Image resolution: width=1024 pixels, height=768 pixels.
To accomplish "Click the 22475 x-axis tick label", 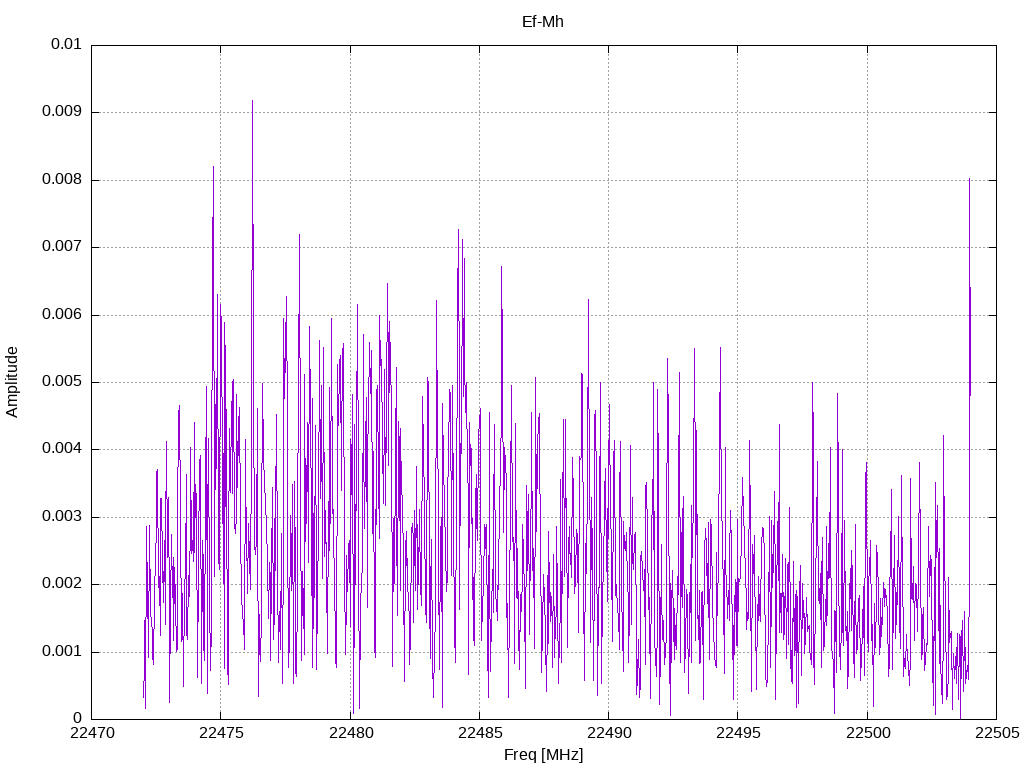I will 221,733.
